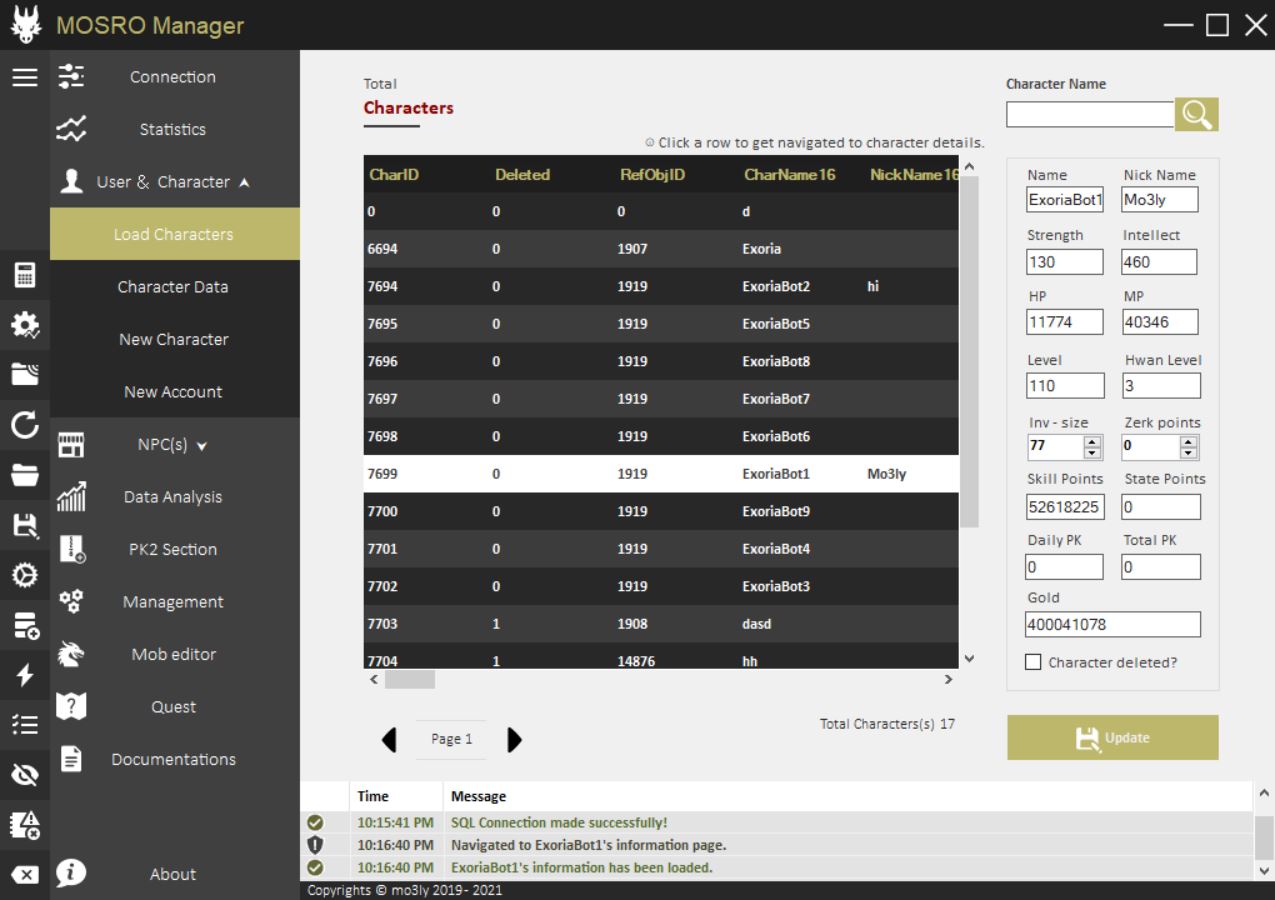This screenshot has height=900, width=1275.
Task: Go to next page arrow
Action: (x=514, y=739)
